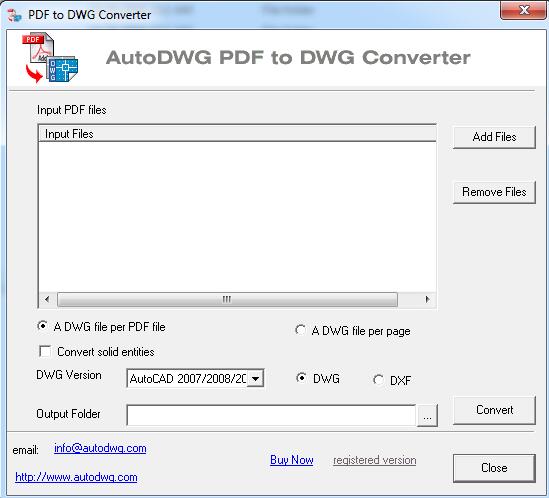Choose DXF output format radio

pos(378,380)
